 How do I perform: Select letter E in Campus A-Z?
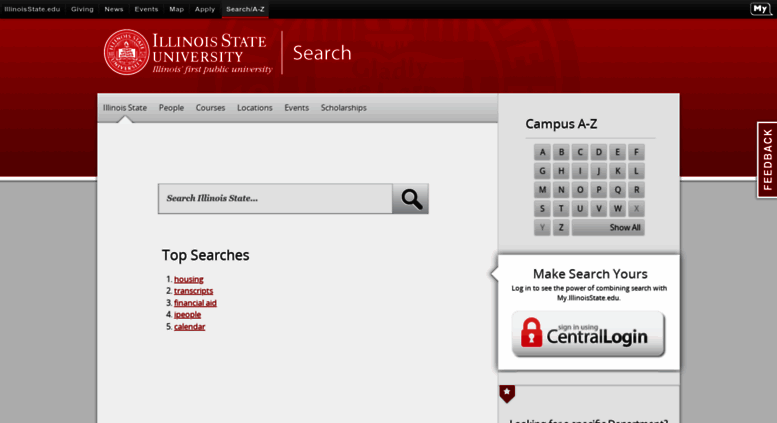point(617,152)
